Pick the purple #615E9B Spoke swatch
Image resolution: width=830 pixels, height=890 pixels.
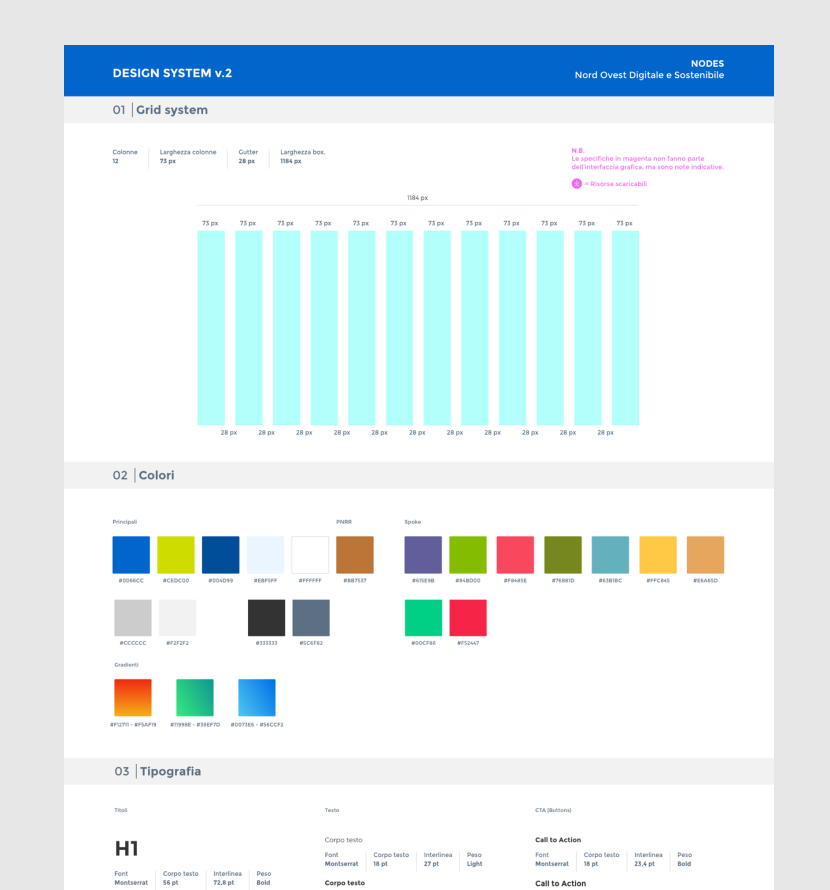pyautogui.click(x=423, y=555)
